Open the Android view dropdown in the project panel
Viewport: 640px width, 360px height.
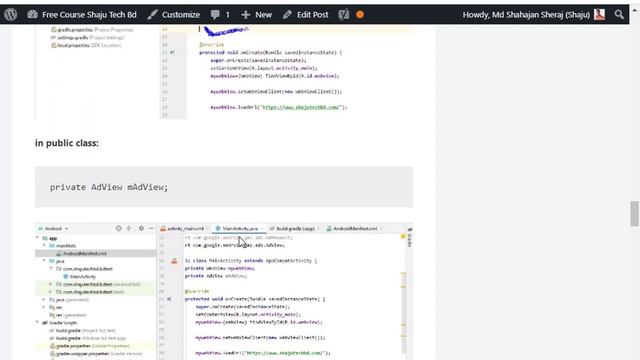(x=53, y=229)
